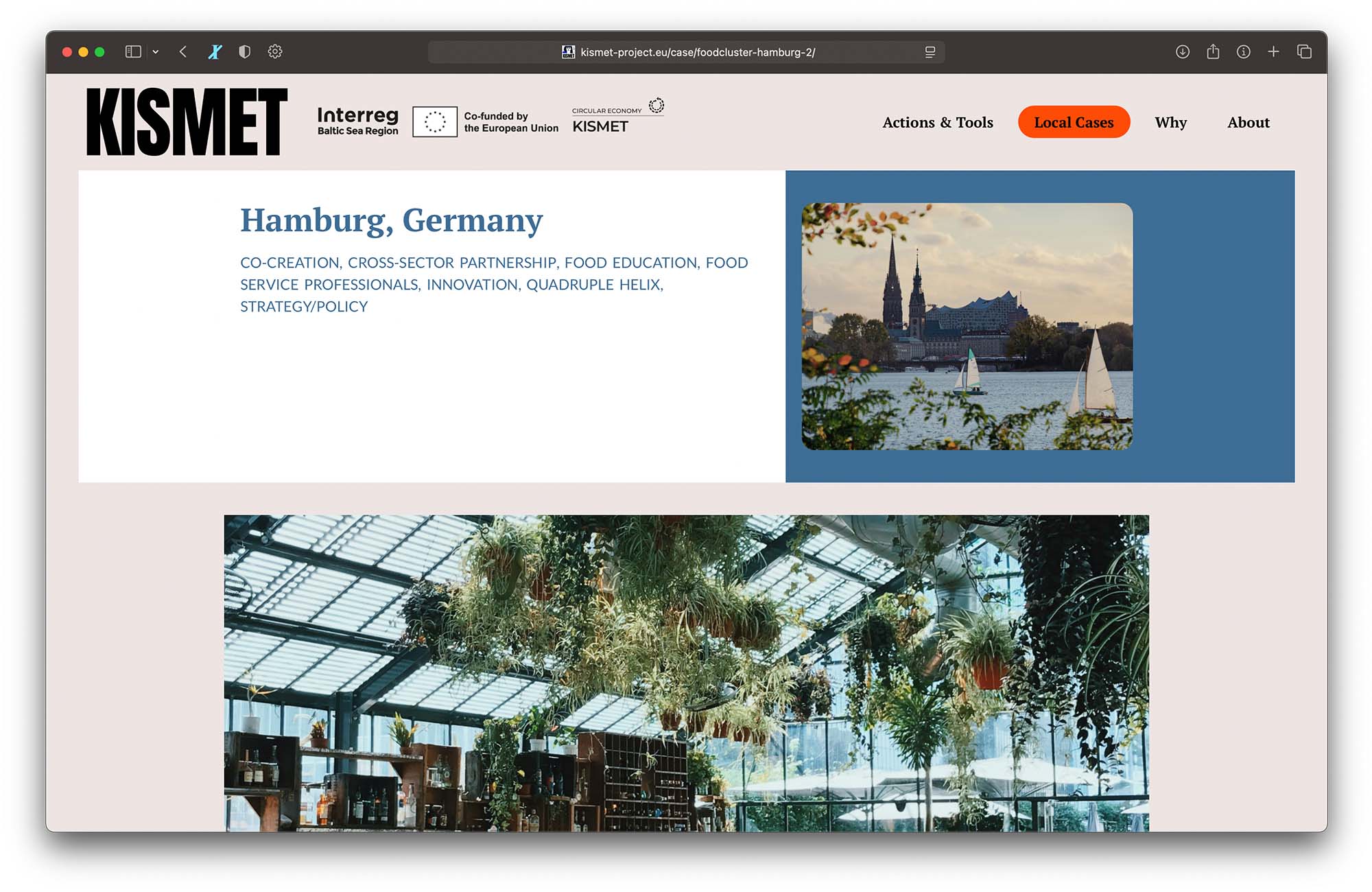Select the Local Cases menu button

click(x=1074, y=122)
